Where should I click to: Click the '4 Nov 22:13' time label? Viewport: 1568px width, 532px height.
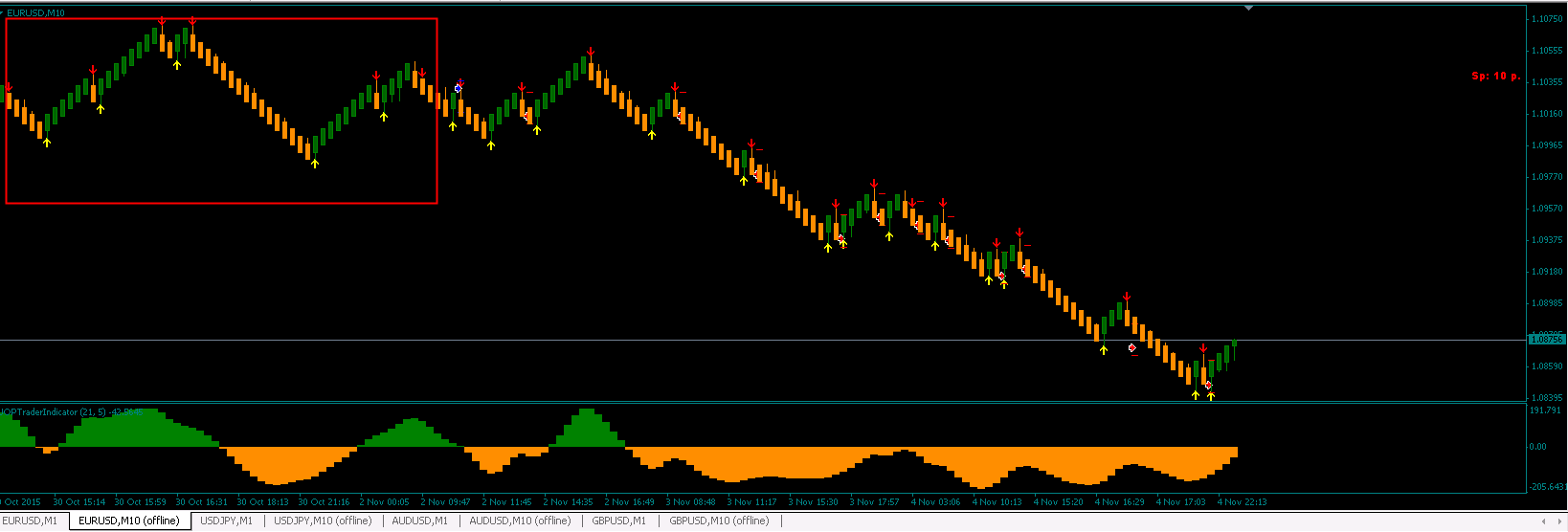point(1242,501)
